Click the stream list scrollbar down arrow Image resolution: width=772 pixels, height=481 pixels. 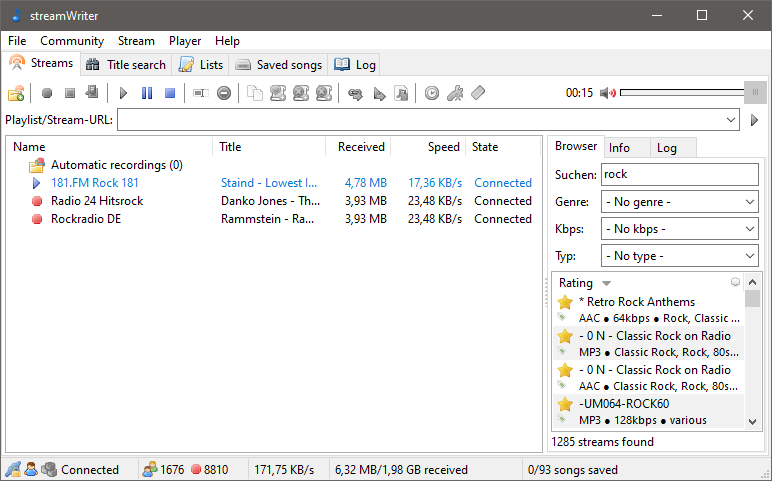point(752,421)
